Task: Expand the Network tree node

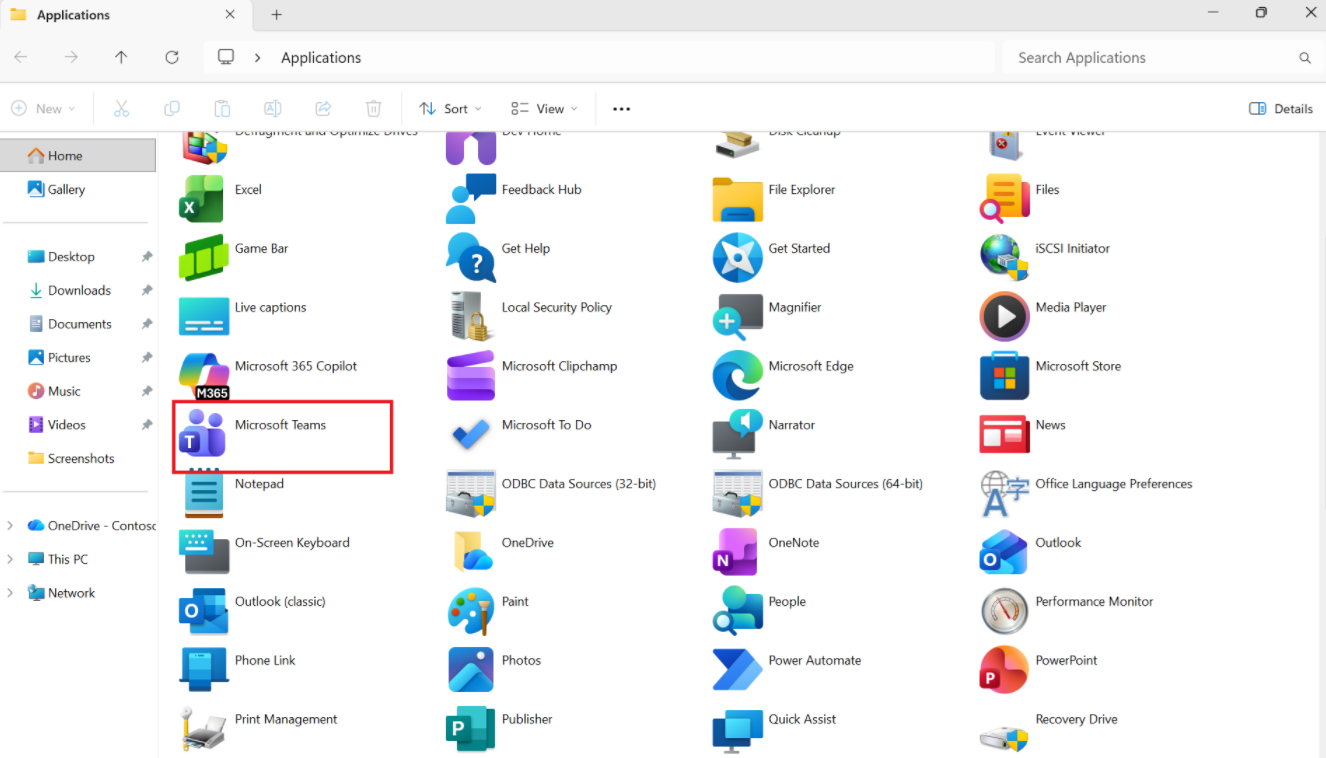Action: coord(10,592)
